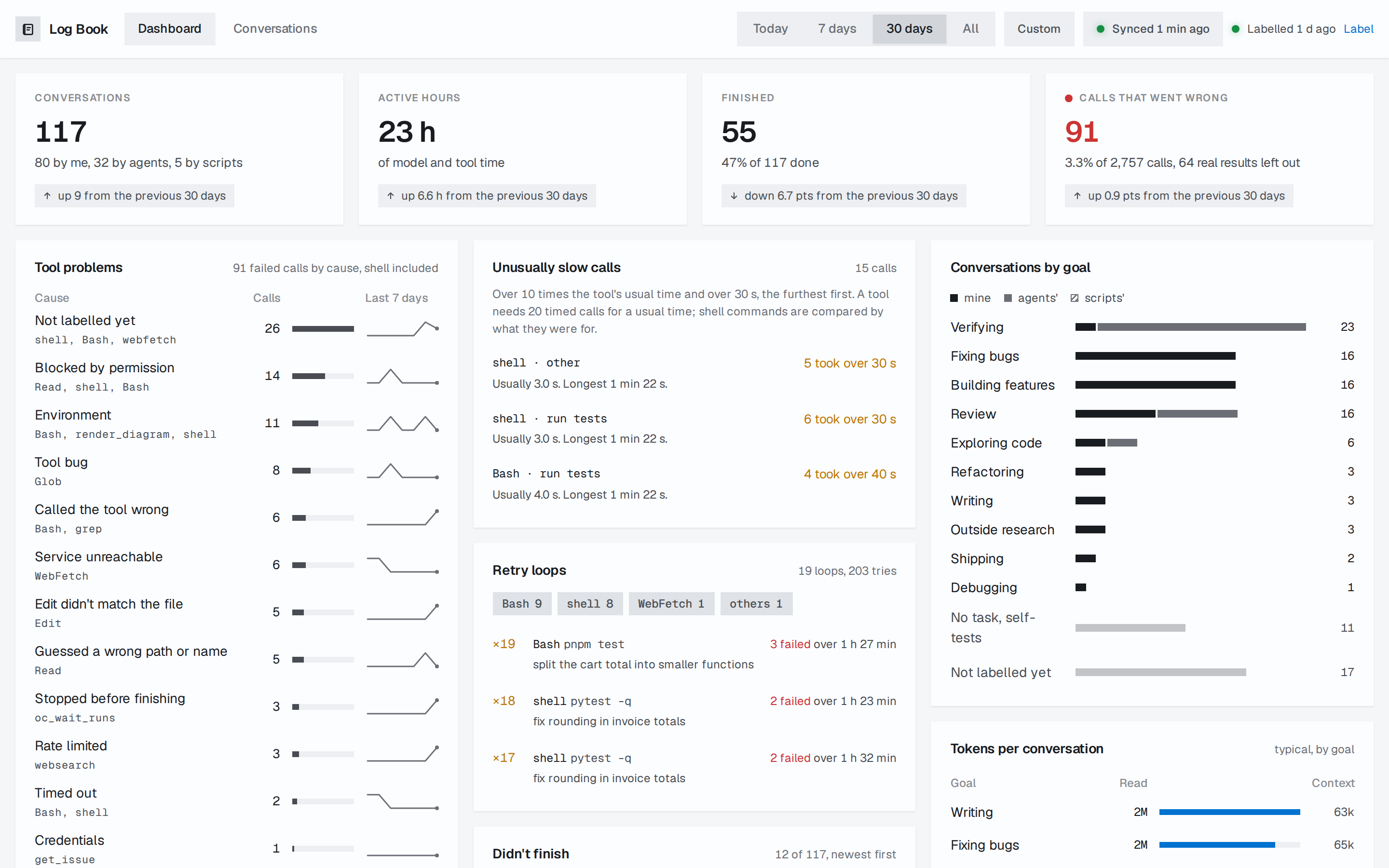Screen dimensions: 1389x868
Task: Switch to the Conversations tab
Action: pos(275,29)
